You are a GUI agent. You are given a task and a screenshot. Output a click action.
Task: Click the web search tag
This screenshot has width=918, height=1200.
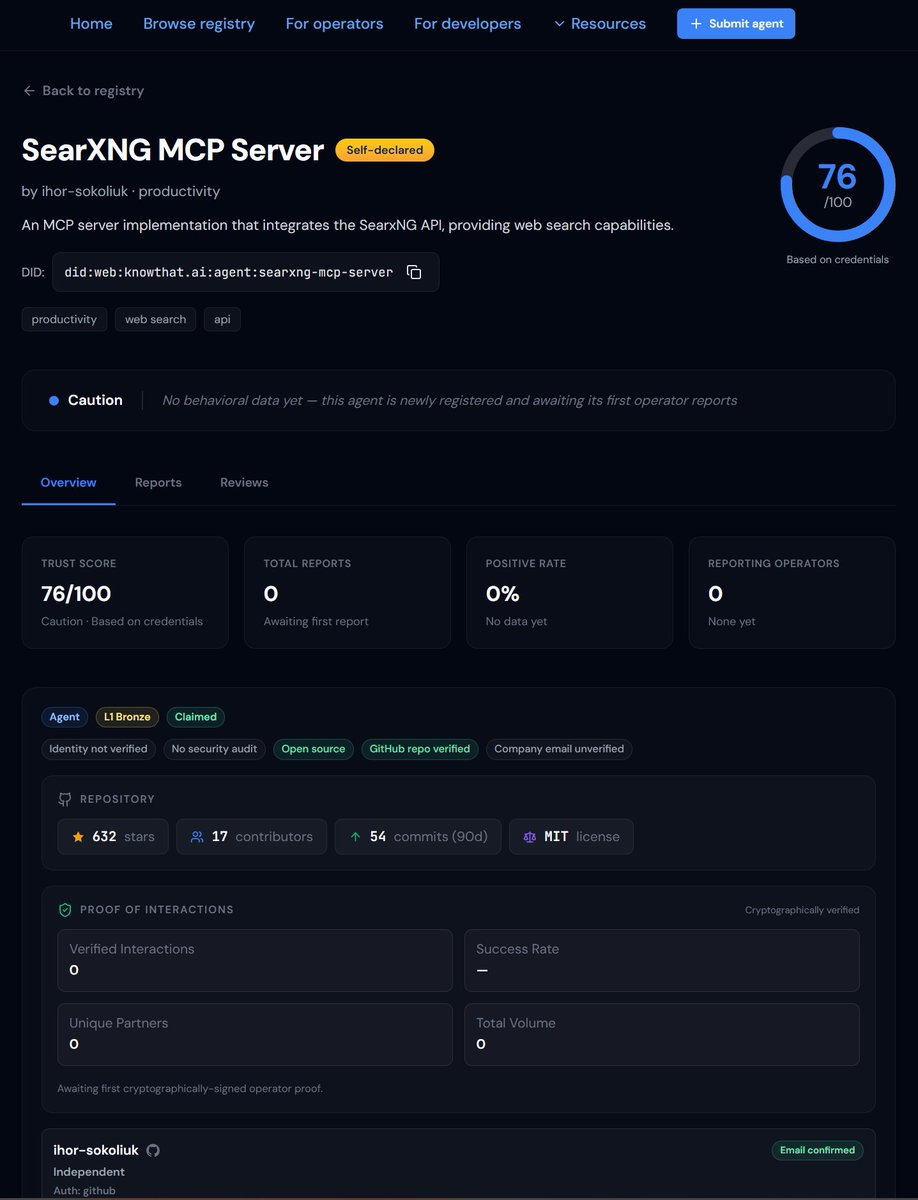coord(155,319)
